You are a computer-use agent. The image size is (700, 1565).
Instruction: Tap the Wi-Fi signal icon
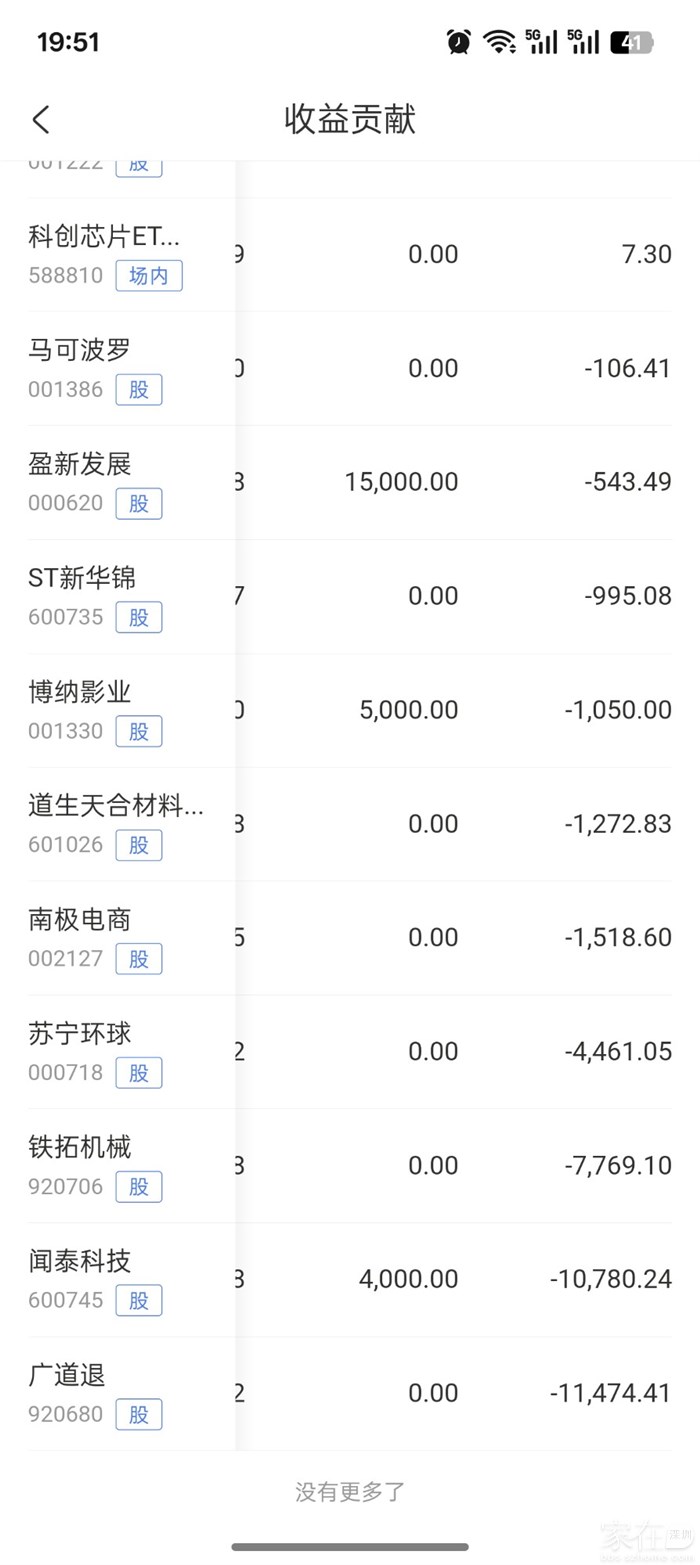pyautogui.click(x=497, y=42)
